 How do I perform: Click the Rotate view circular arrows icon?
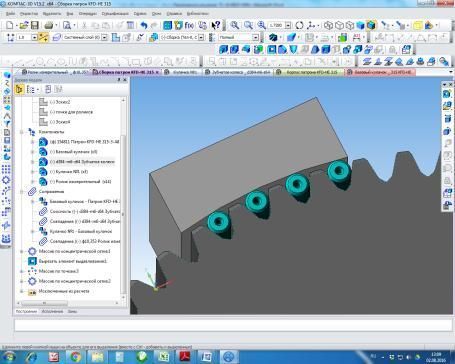tap(299, 25)
